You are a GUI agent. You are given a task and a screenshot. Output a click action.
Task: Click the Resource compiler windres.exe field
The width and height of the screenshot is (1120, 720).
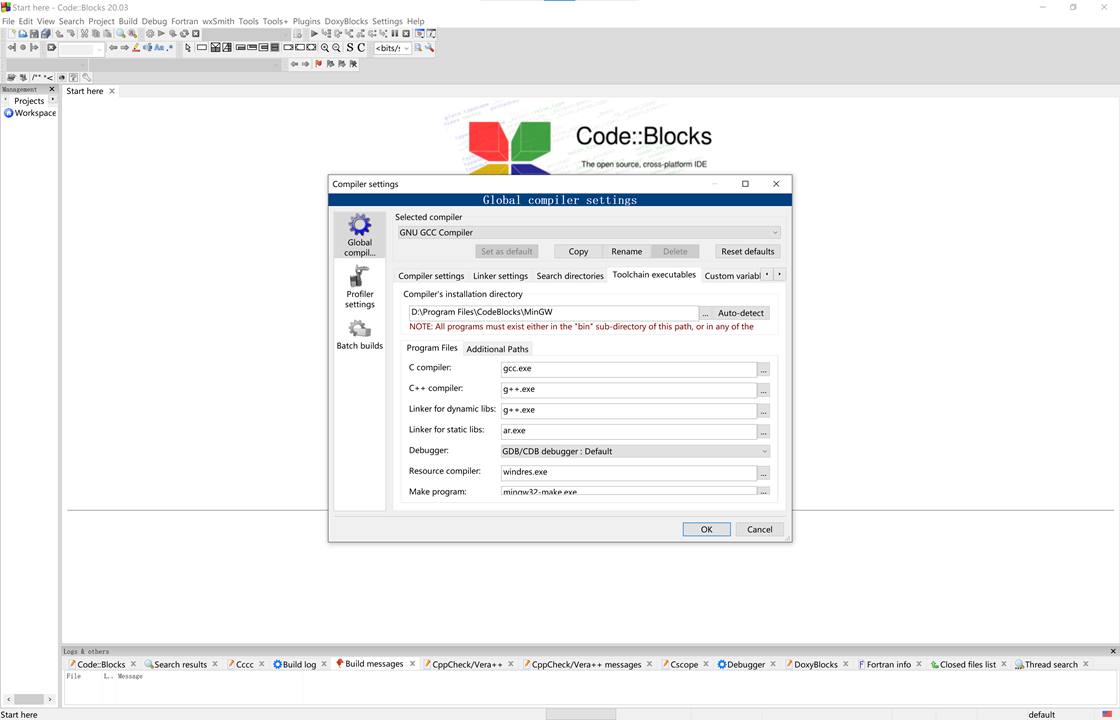click(629, 472)
